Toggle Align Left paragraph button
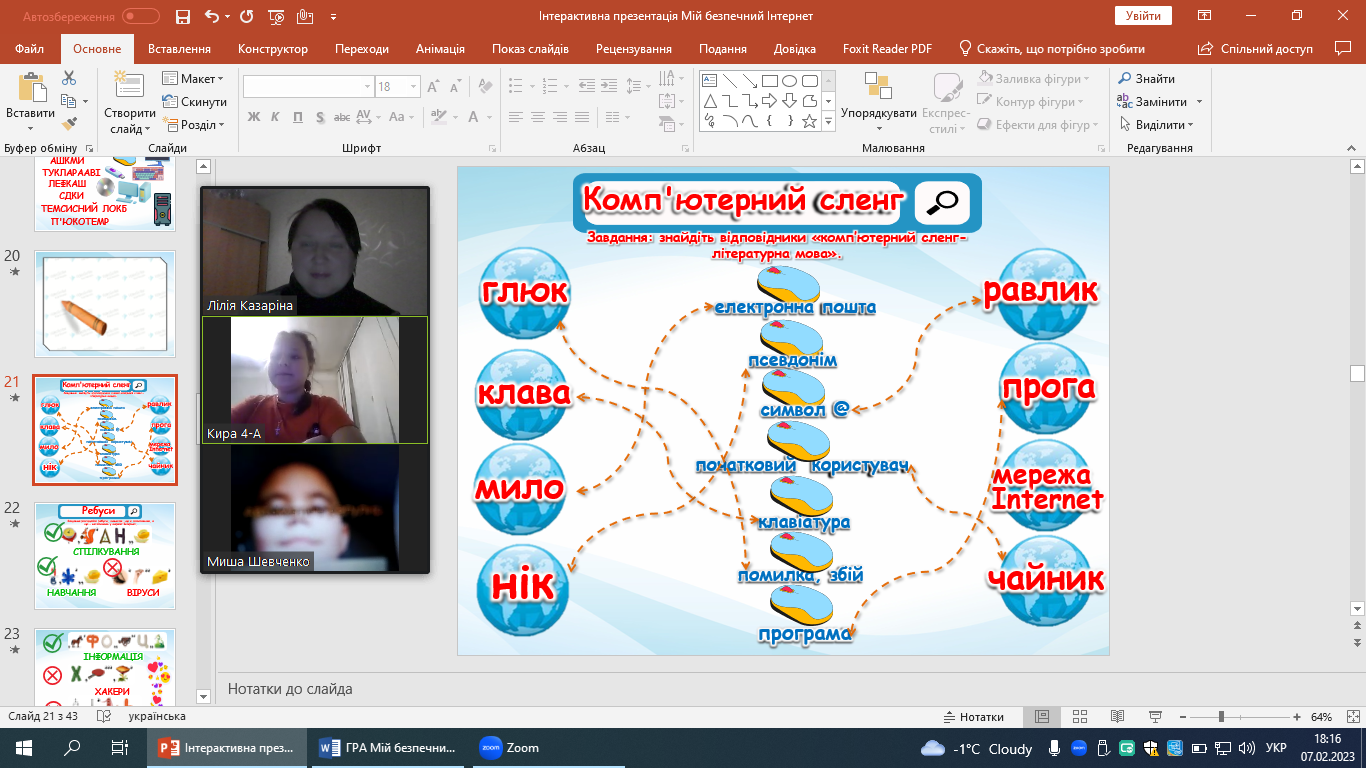 (x=516, y=117)
